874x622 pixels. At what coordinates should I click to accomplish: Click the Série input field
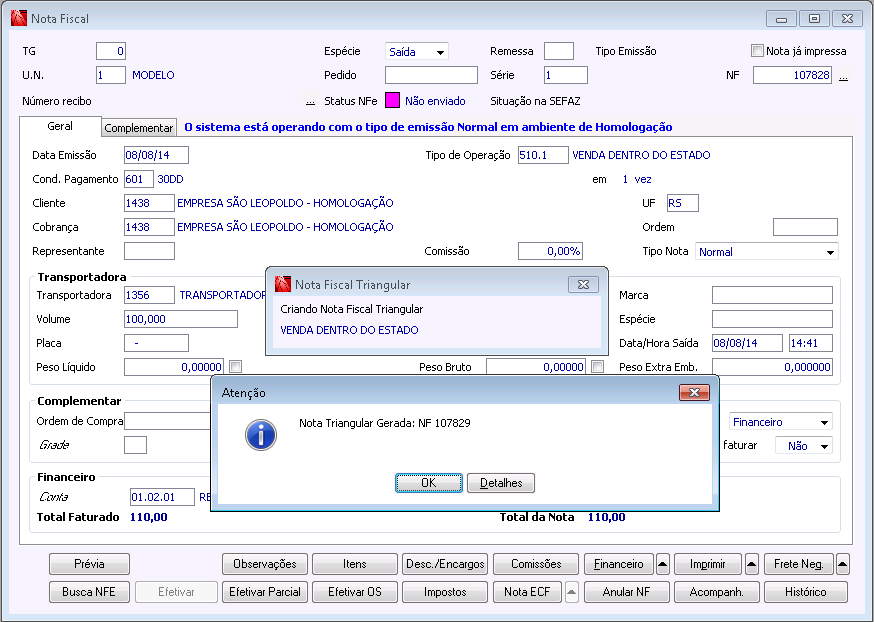coord(566,75)
